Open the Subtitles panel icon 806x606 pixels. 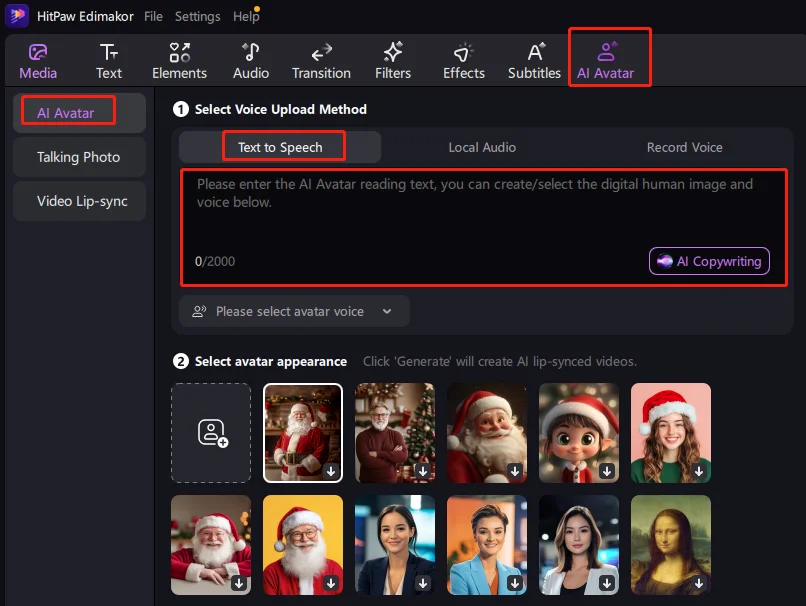pyautogui.click(x=535, y=53)
